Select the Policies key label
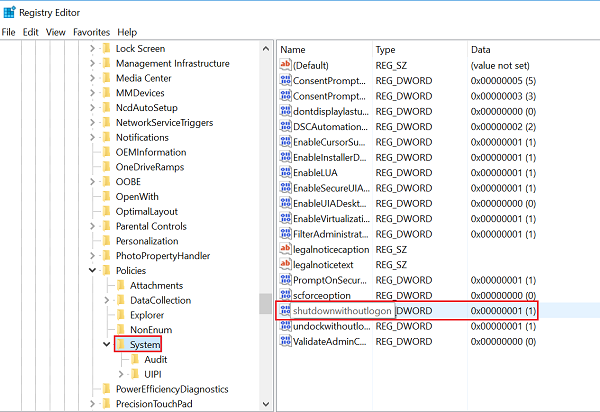Image resolution: width=600 pixels, height=412 pixels. point(131,270)
